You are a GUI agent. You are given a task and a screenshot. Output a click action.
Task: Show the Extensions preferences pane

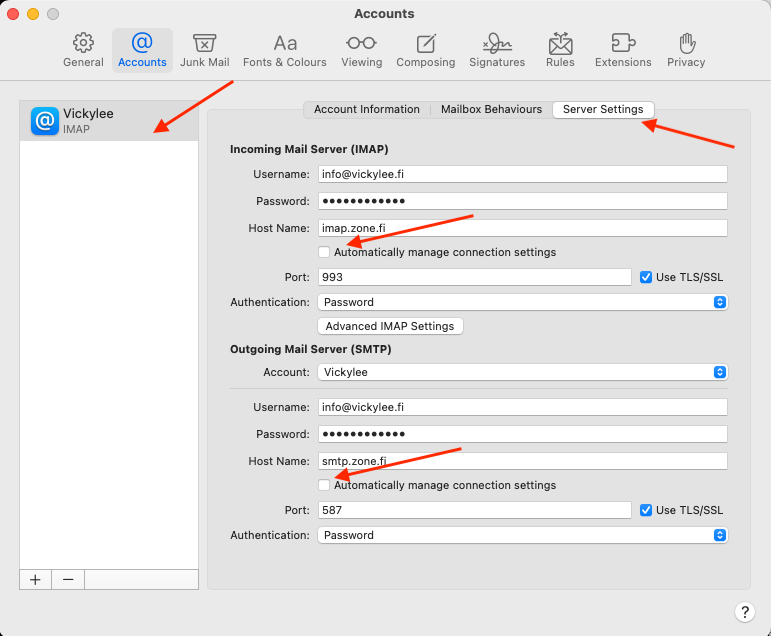point(622,50)
